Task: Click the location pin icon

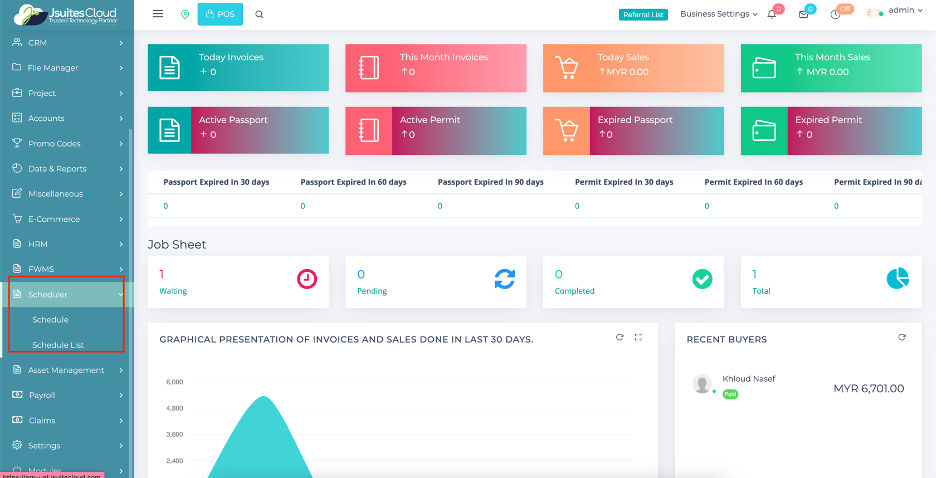Action: pos(184,14)
